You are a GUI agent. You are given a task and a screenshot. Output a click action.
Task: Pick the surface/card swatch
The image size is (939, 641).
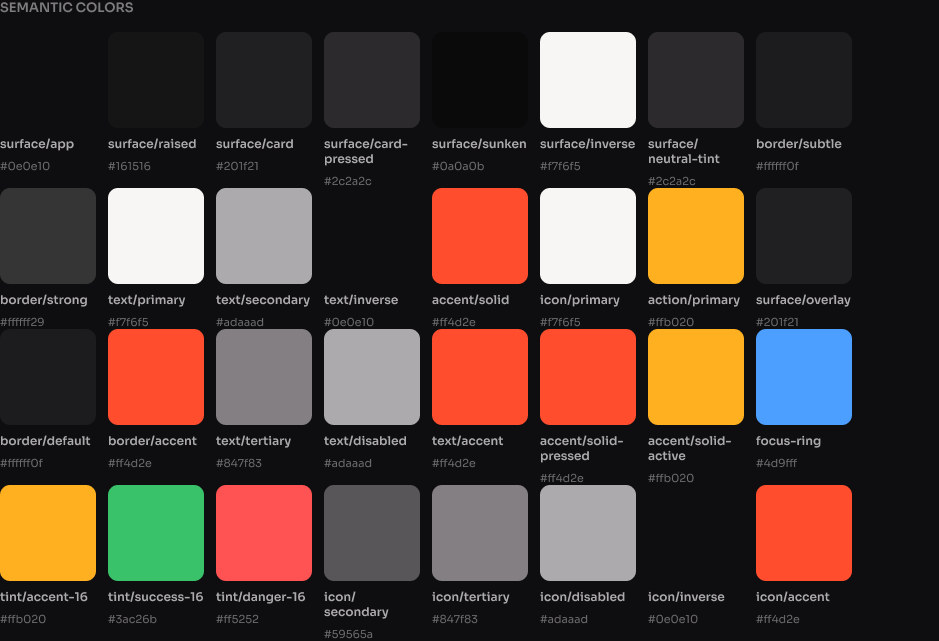264,80
